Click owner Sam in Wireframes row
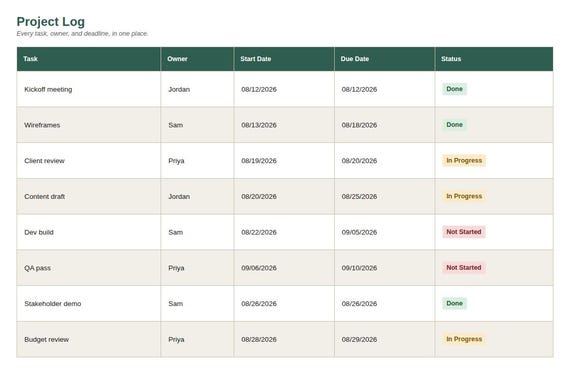570x378 pixels. coord(176,125)
